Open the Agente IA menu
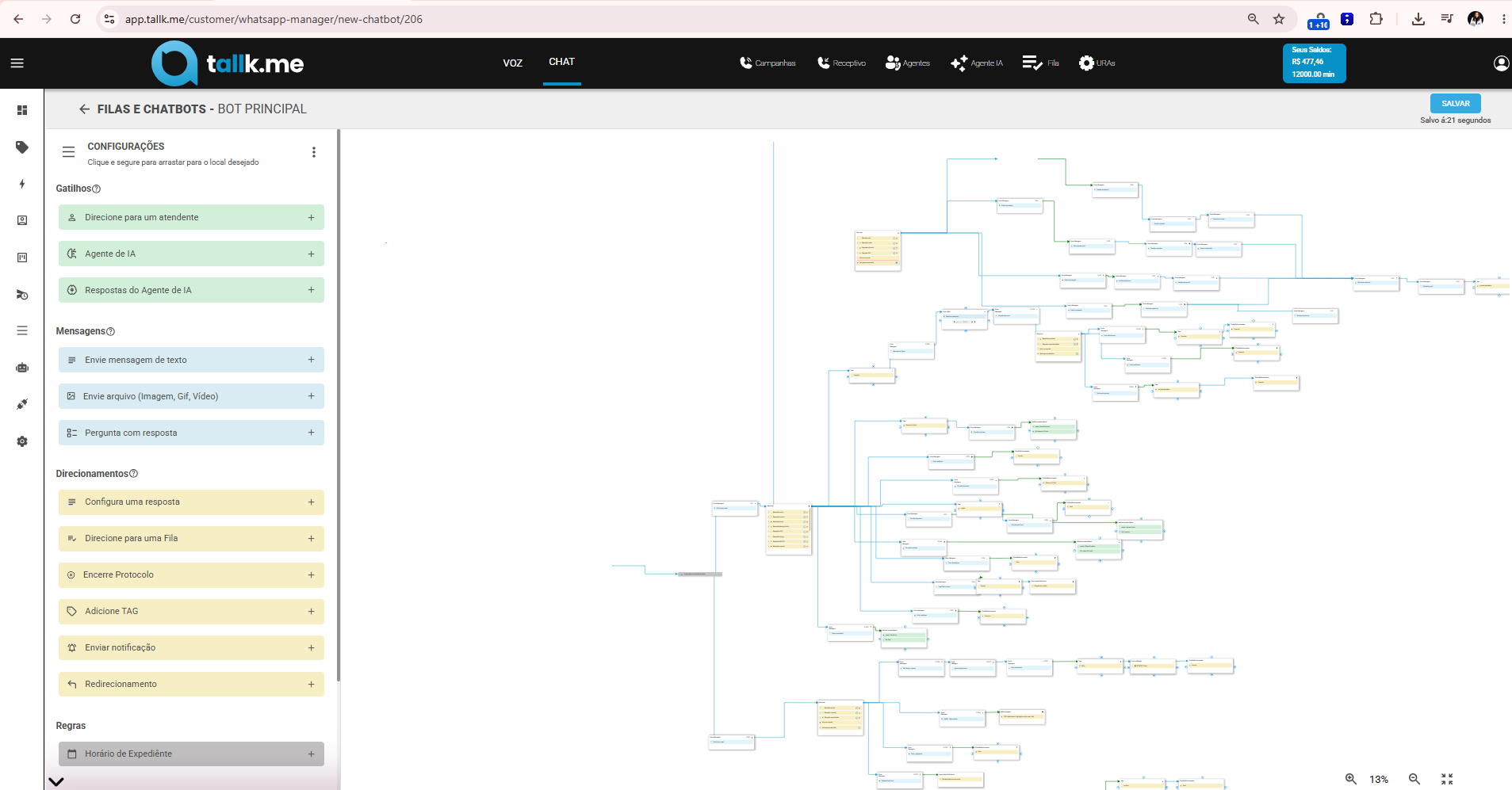The height and width of the screenshot is (790, 1512). pos(977,63)
